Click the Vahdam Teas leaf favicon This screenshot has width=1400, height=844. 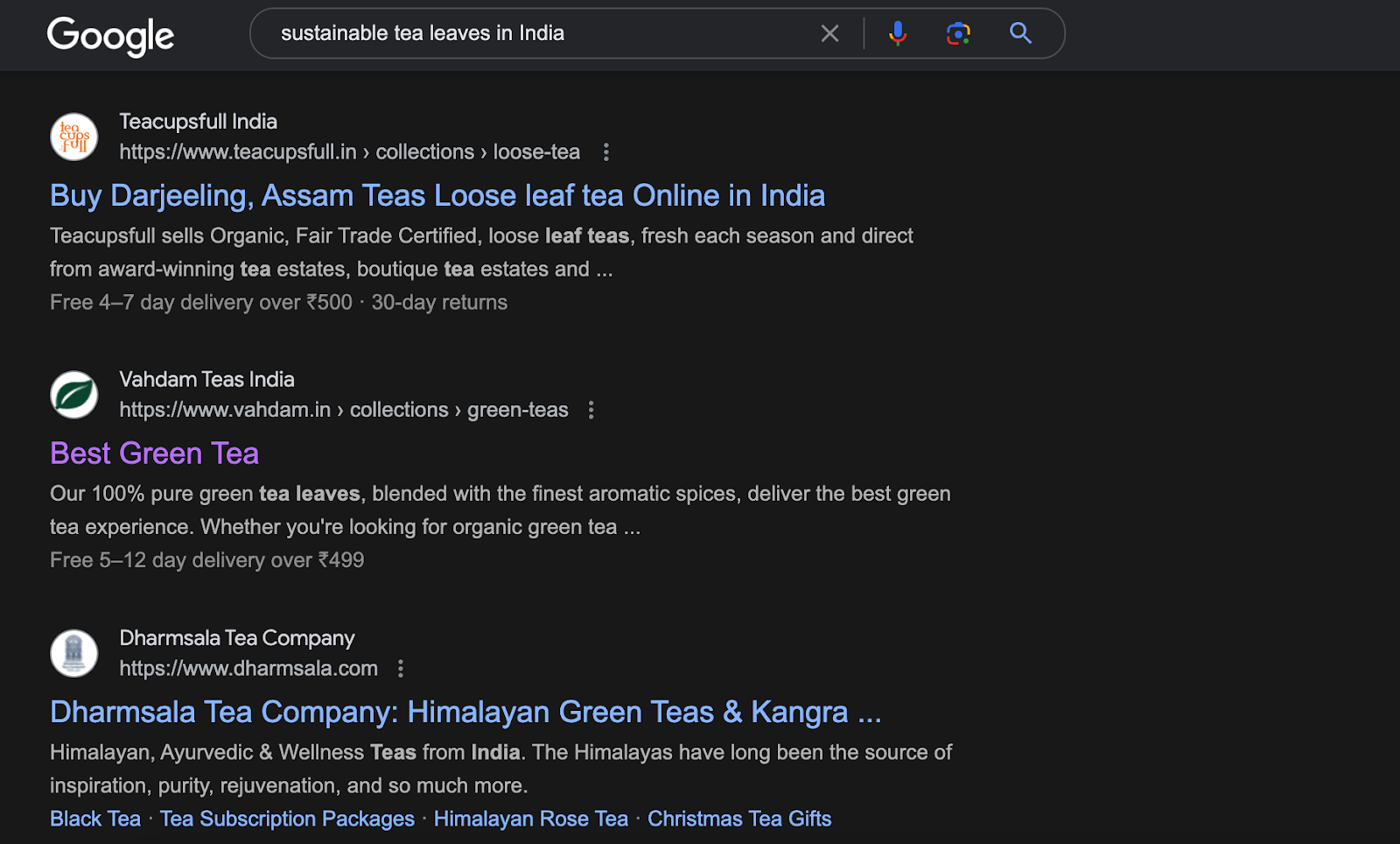(x=74, y=395)
